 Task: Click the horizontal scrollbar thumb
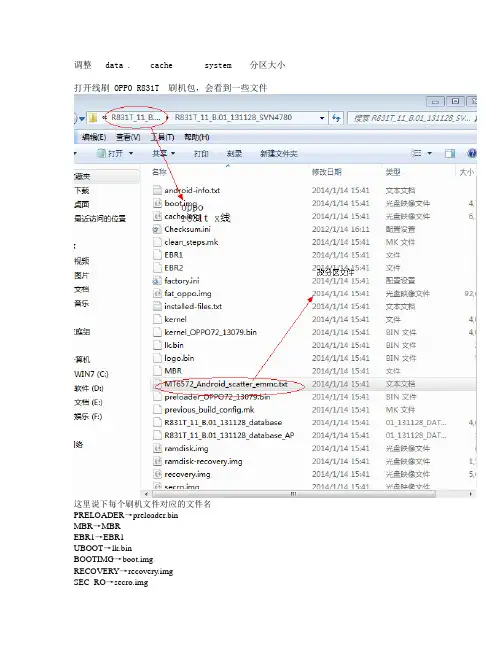293,494
